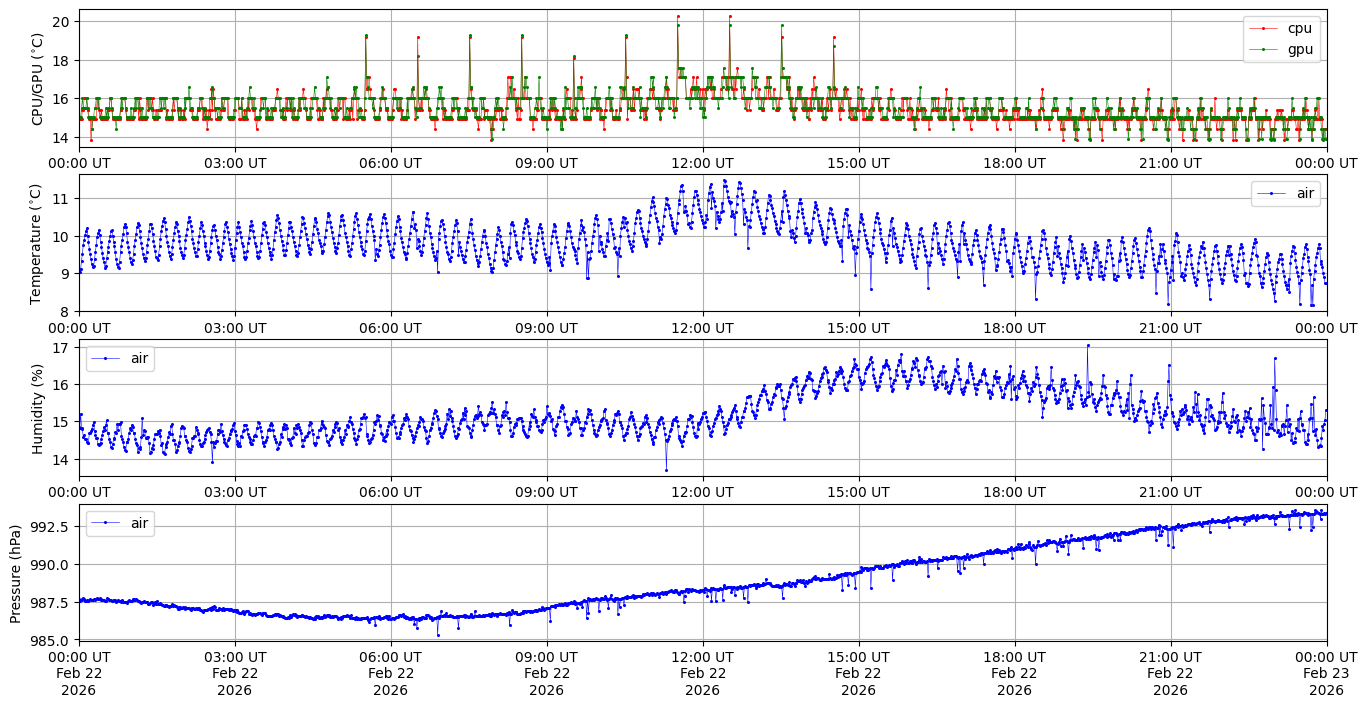Screen dimensions: 1367x707
Task: Select the 'gpu' legend label
Action: point(1298,48)
